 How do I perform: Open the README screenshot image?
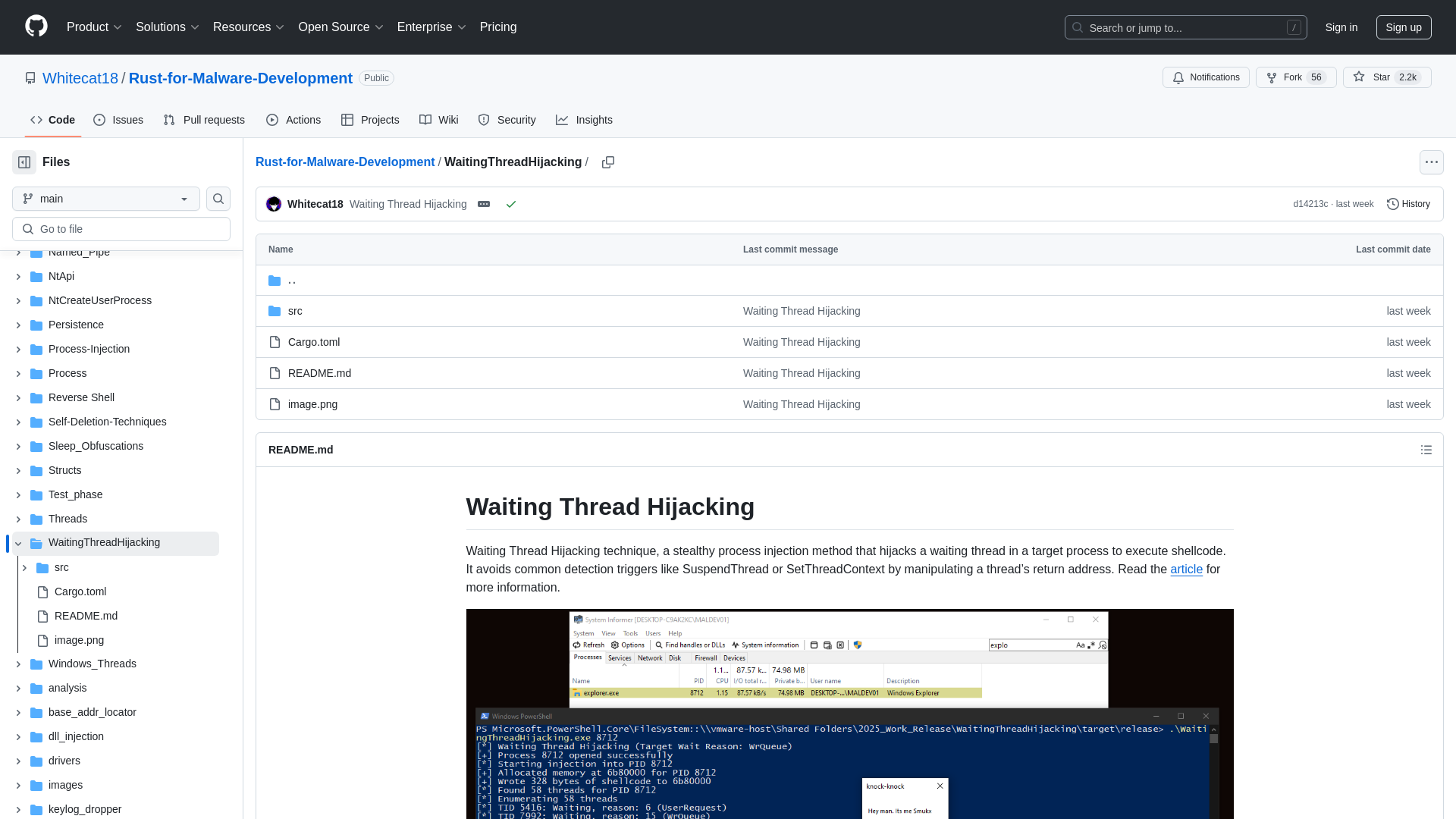[849, 714]
